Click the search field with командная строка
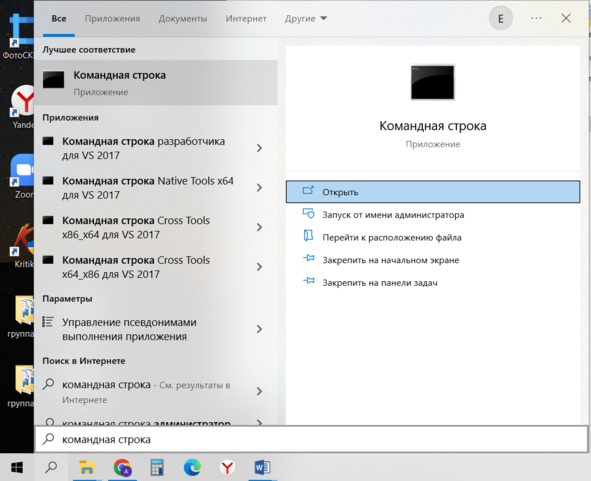Image resolution: width=591 pixels, height=481 pixels. pos(311,439)
